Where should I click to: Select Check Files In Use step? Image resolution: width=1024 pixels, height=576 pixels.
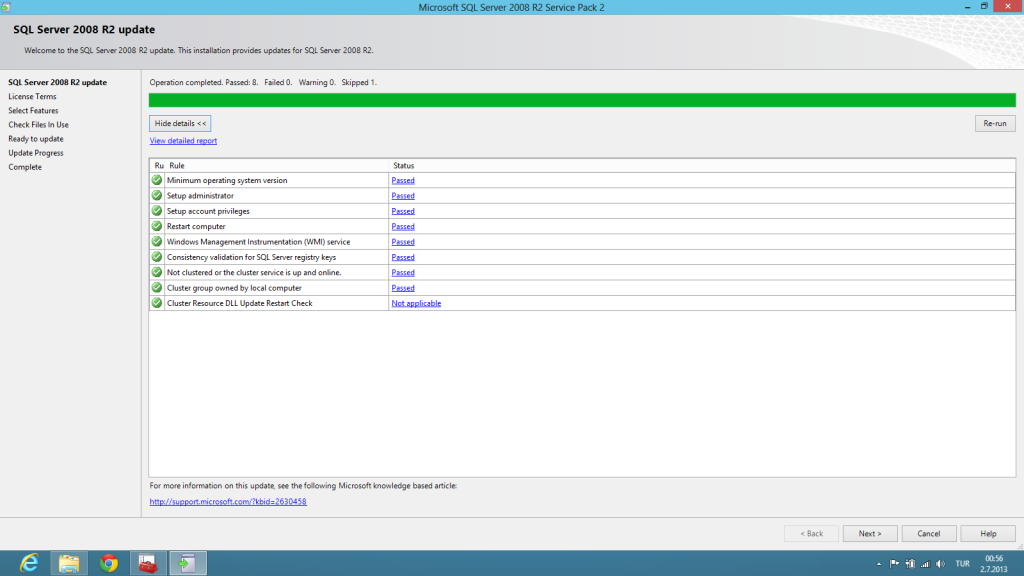pyautogui.click(x=39, y=125)
